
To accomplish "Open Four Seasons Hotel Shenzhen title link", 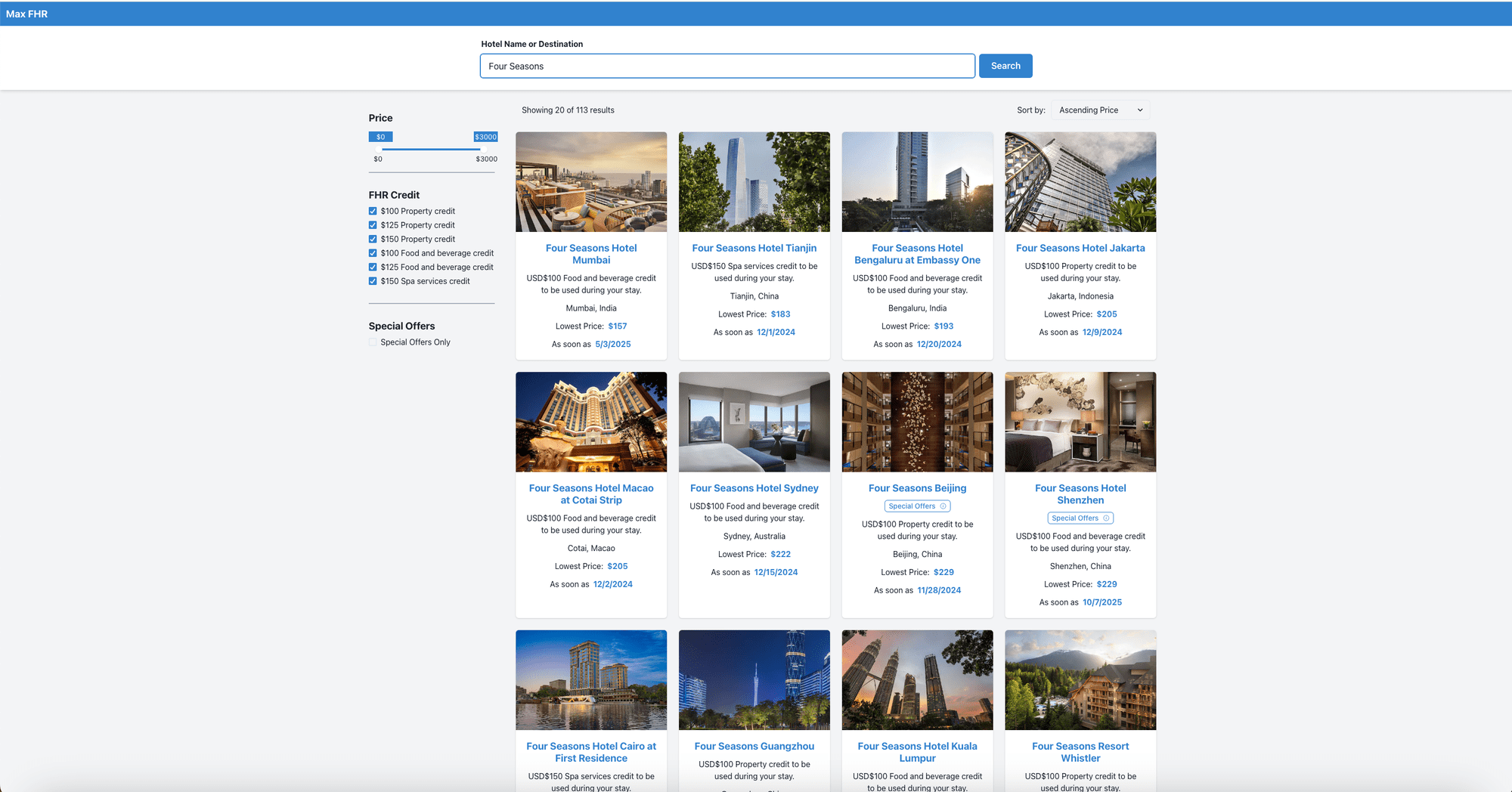I will 1080,494.
